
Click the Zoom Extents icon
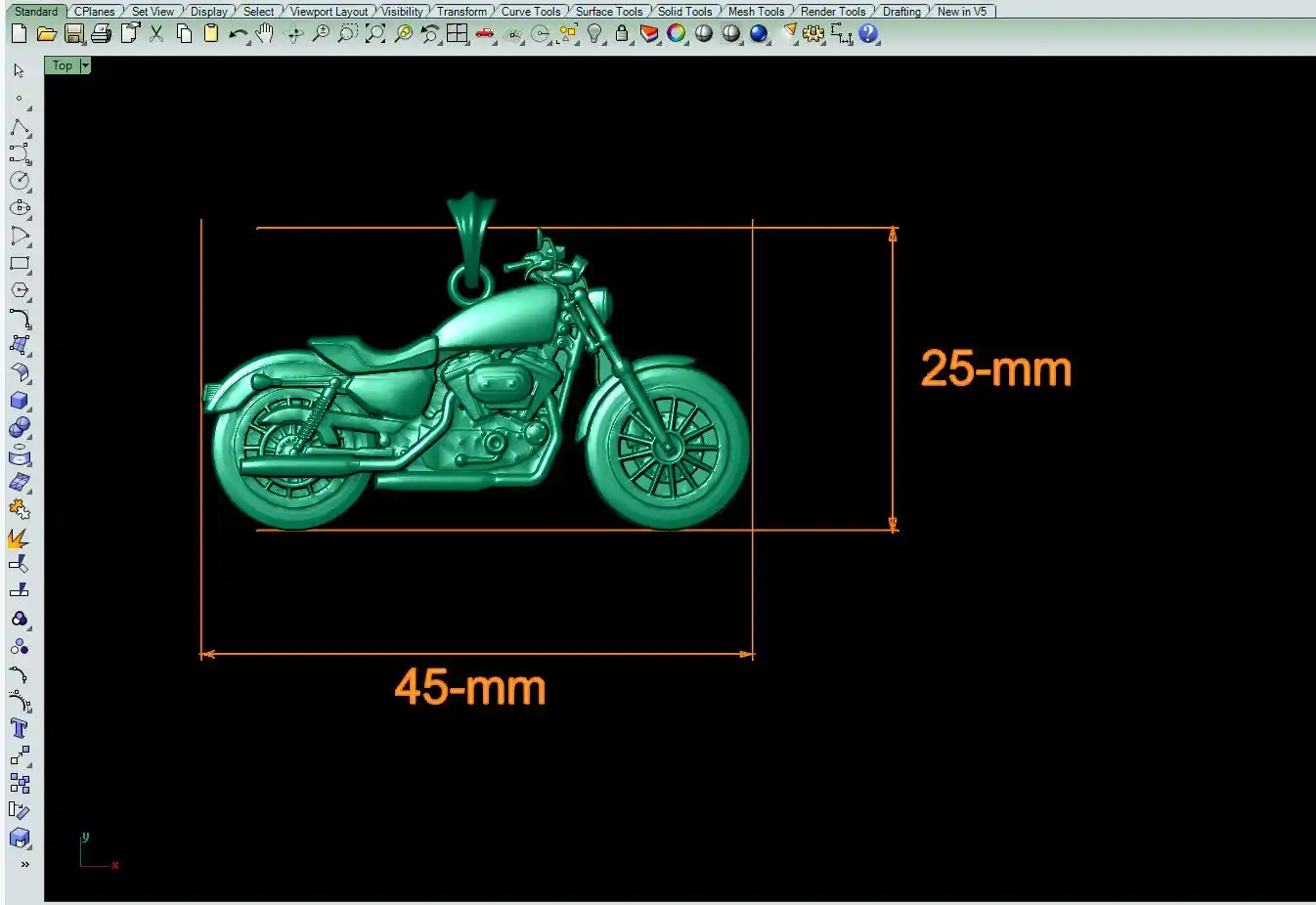(x=375, y=34)
